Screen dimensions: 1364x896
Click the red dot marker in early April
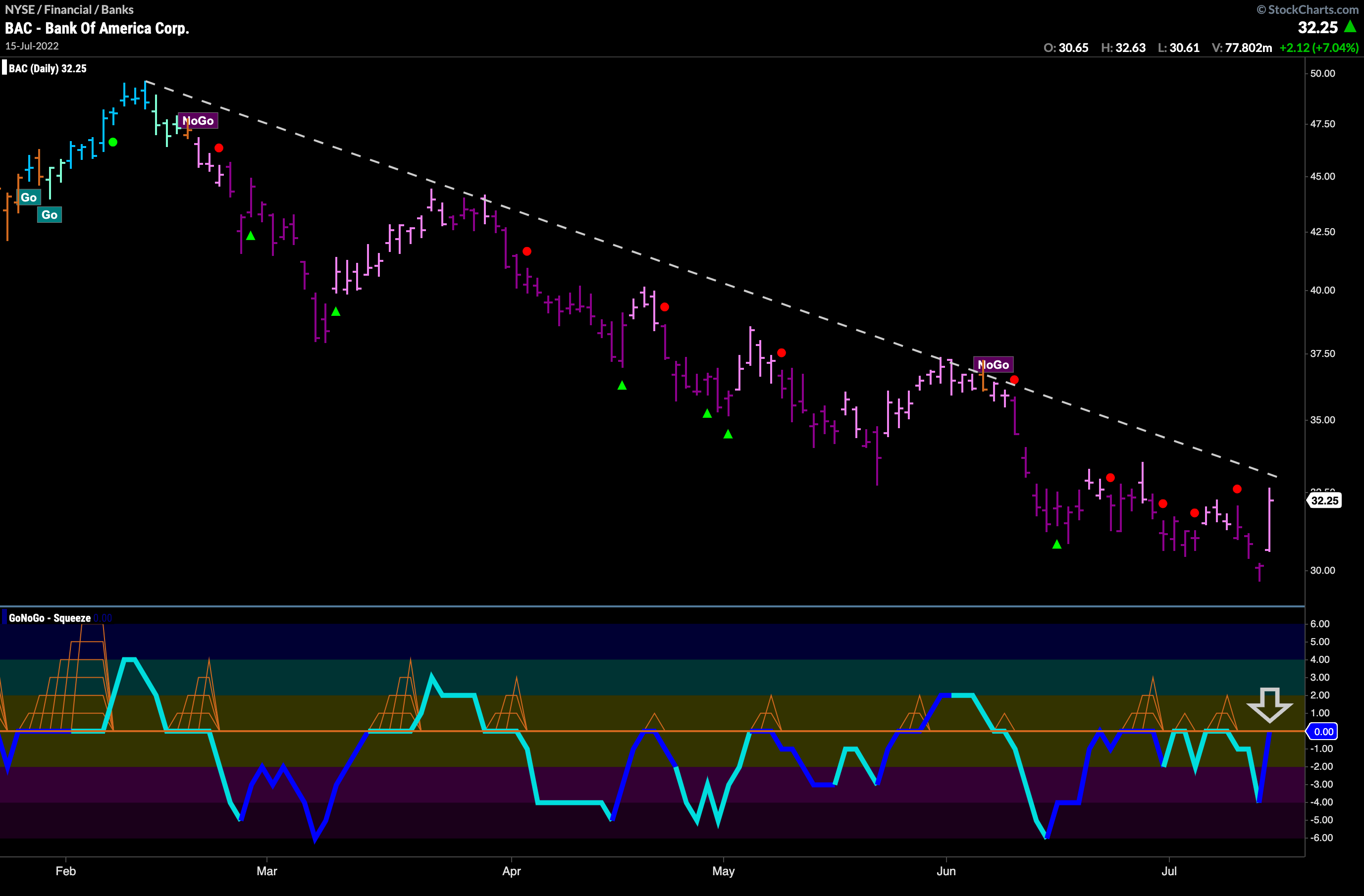tap(527, 251)
